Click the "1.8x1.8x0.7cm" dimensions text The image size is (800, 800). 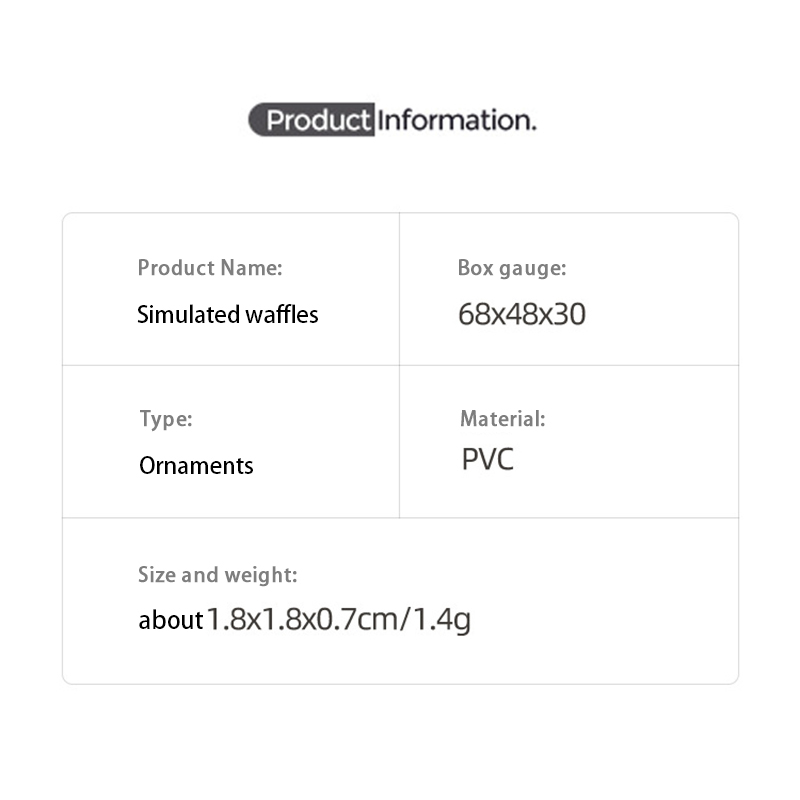pos(302,620)
